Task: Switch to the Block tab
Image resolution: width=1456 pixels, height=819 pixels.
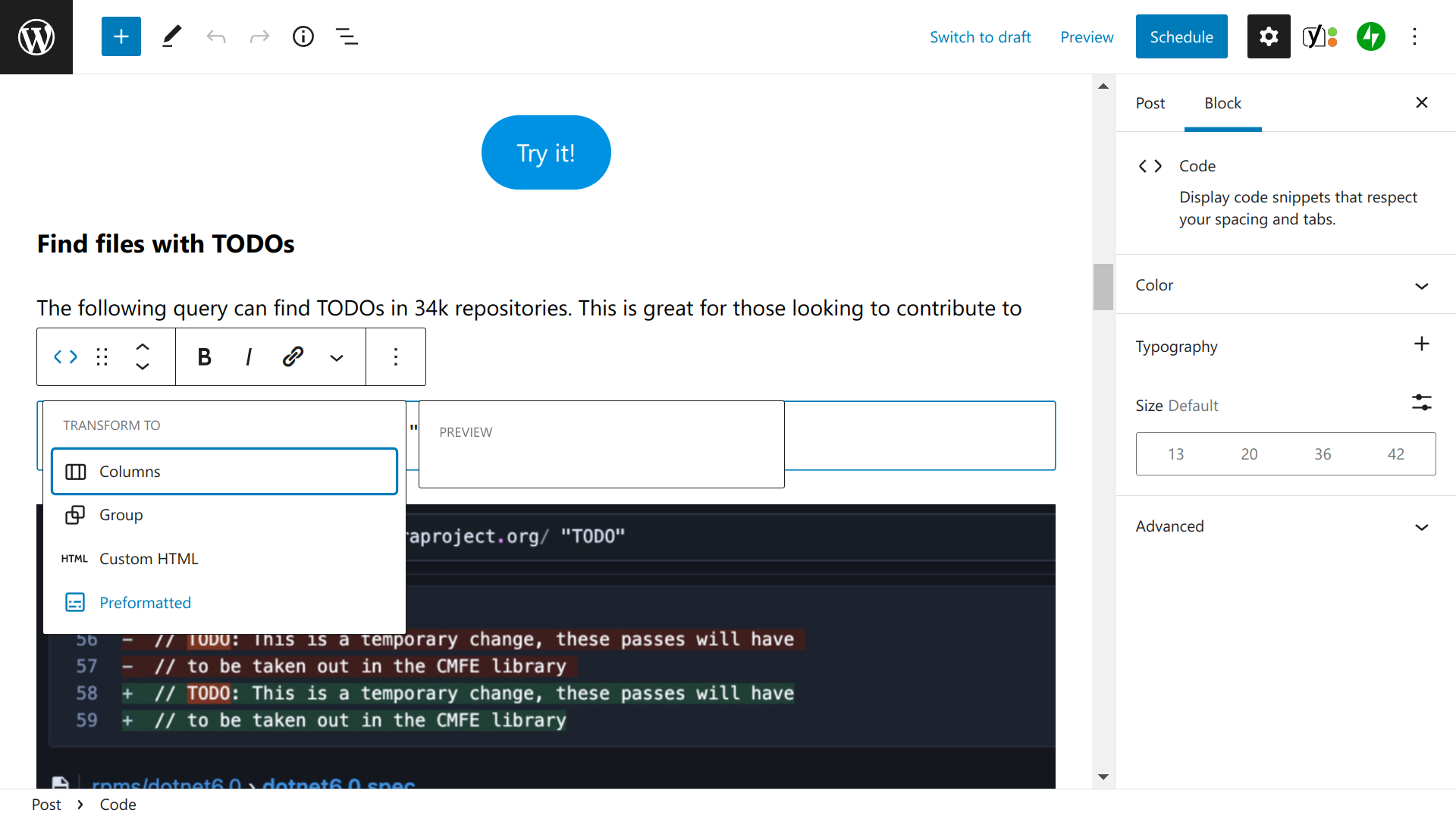Action: pyautogui.click(x=1222, y=103)
